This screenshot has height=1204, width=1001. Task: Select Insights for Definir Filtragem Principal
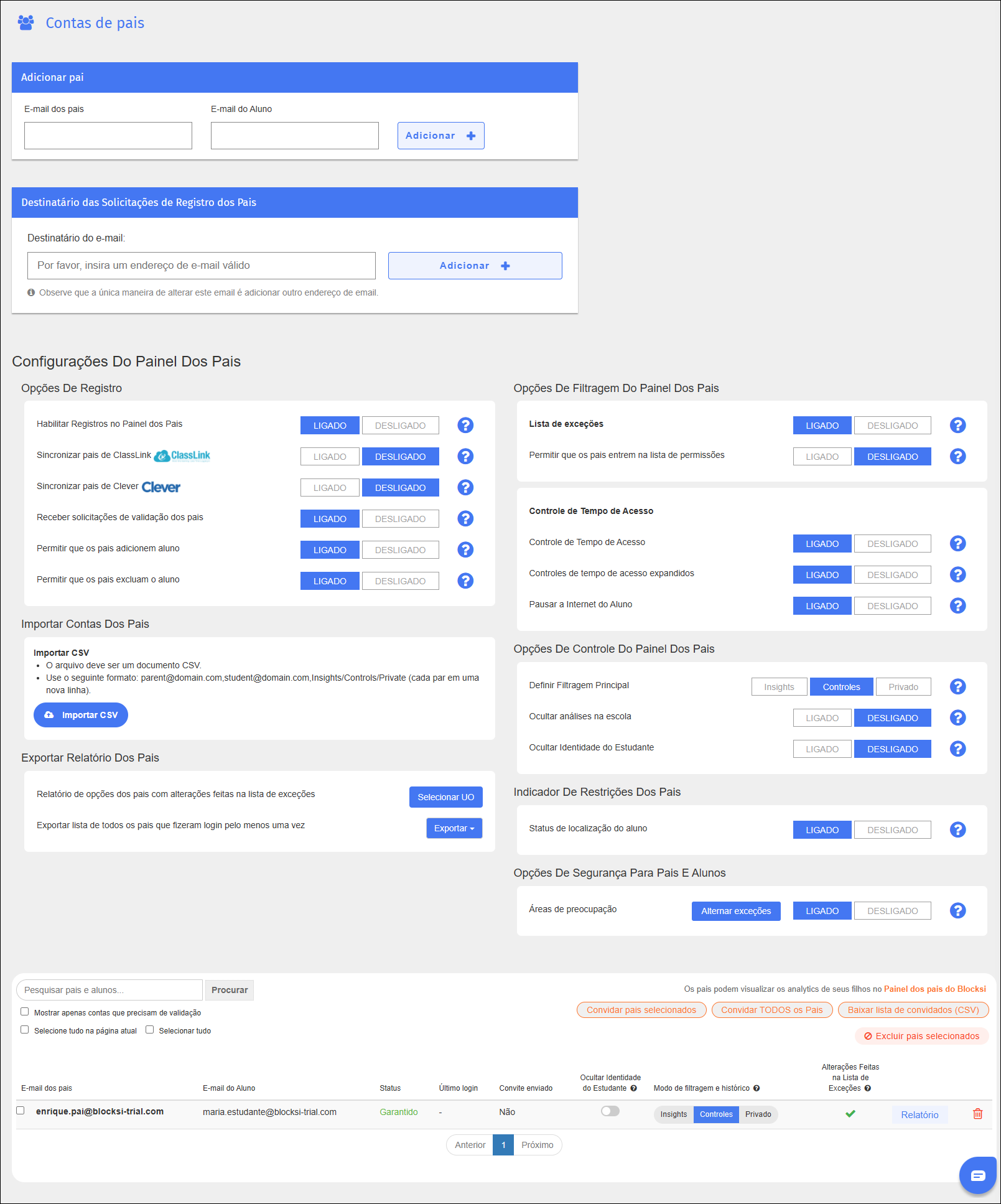tap(780, 686)
